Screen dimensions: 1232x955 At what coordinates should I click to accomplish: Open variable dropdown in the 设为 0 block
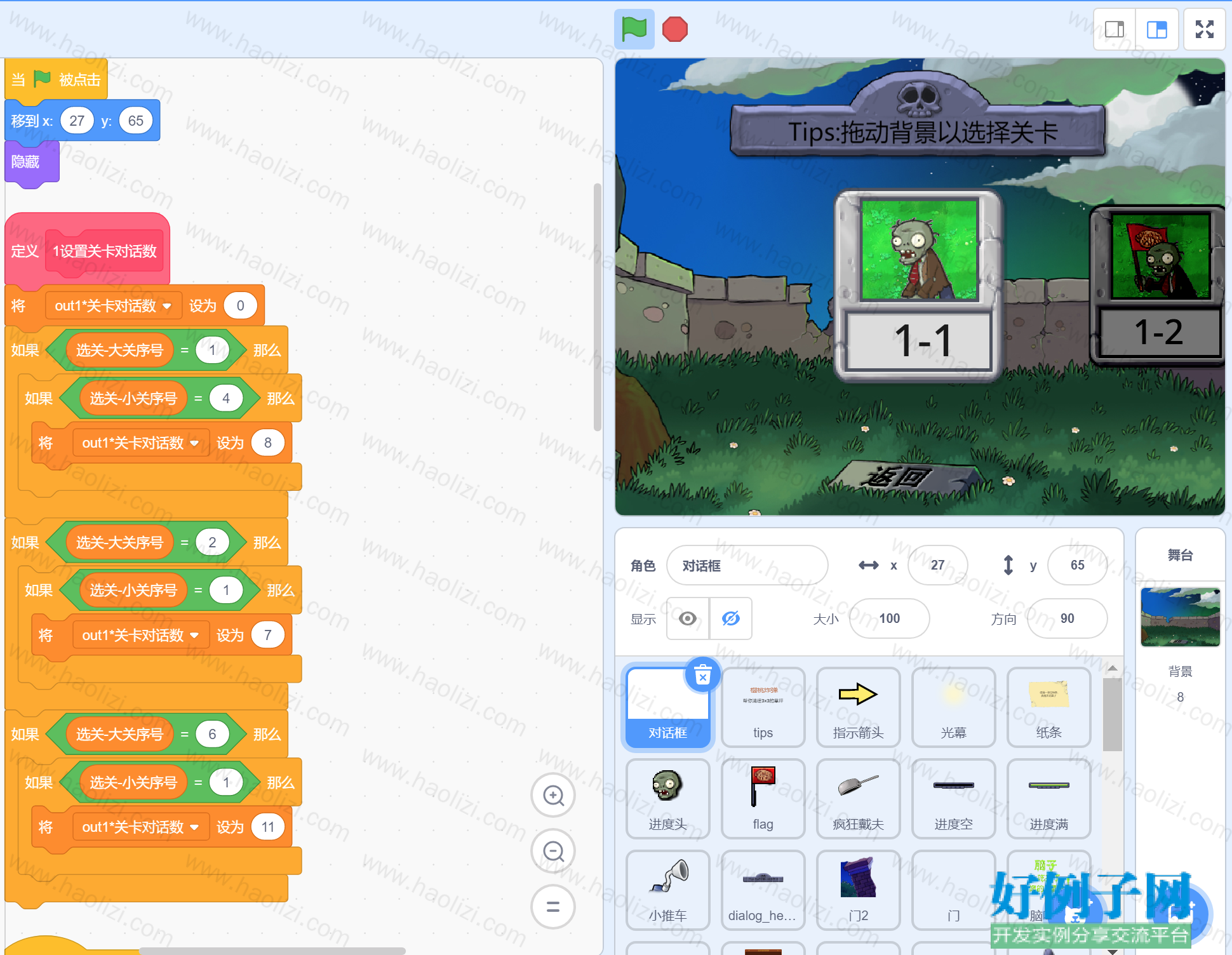[114, 306]
